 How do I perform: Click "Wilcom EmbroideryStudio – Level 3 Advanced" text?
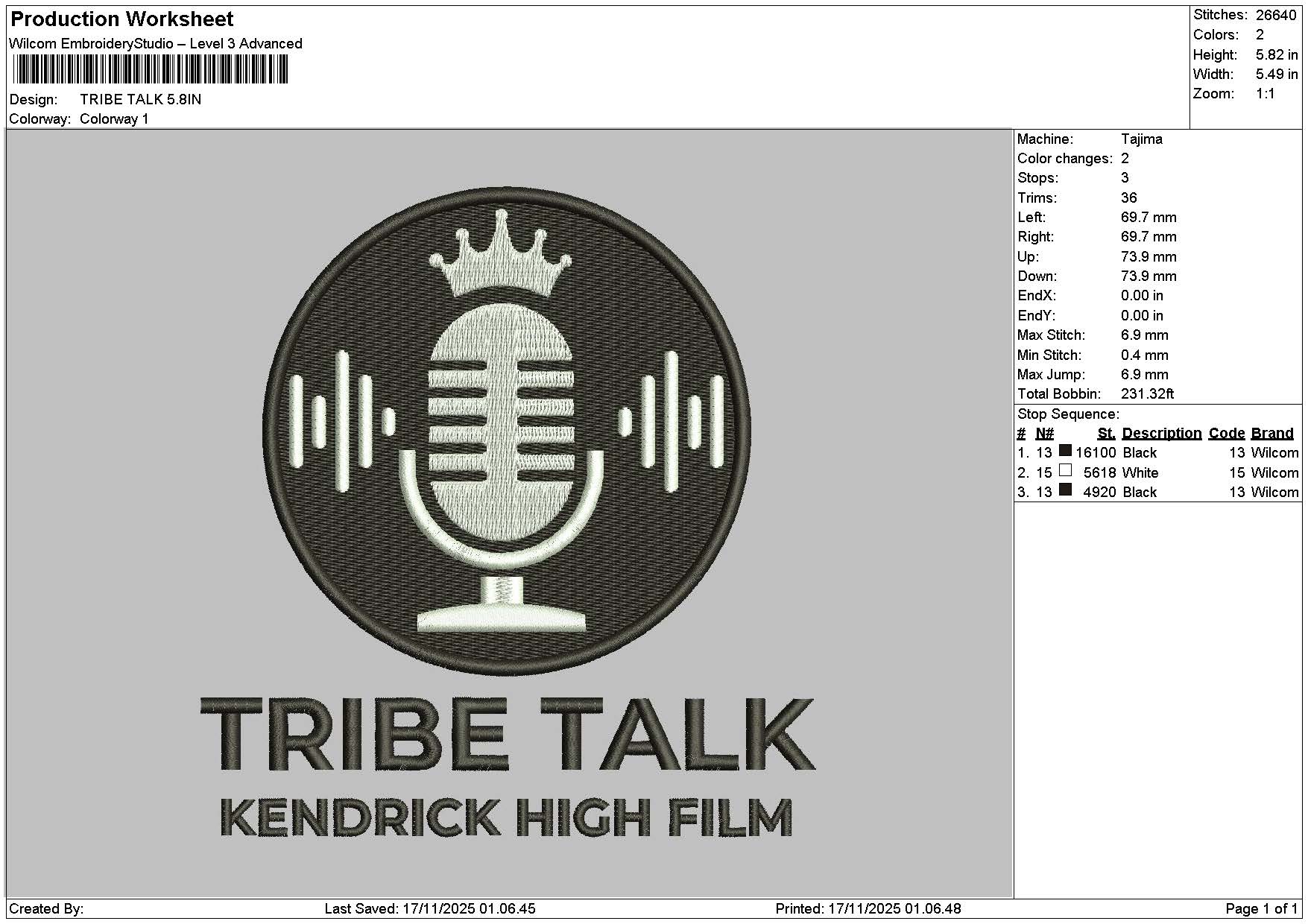click(x=156, y=43)
